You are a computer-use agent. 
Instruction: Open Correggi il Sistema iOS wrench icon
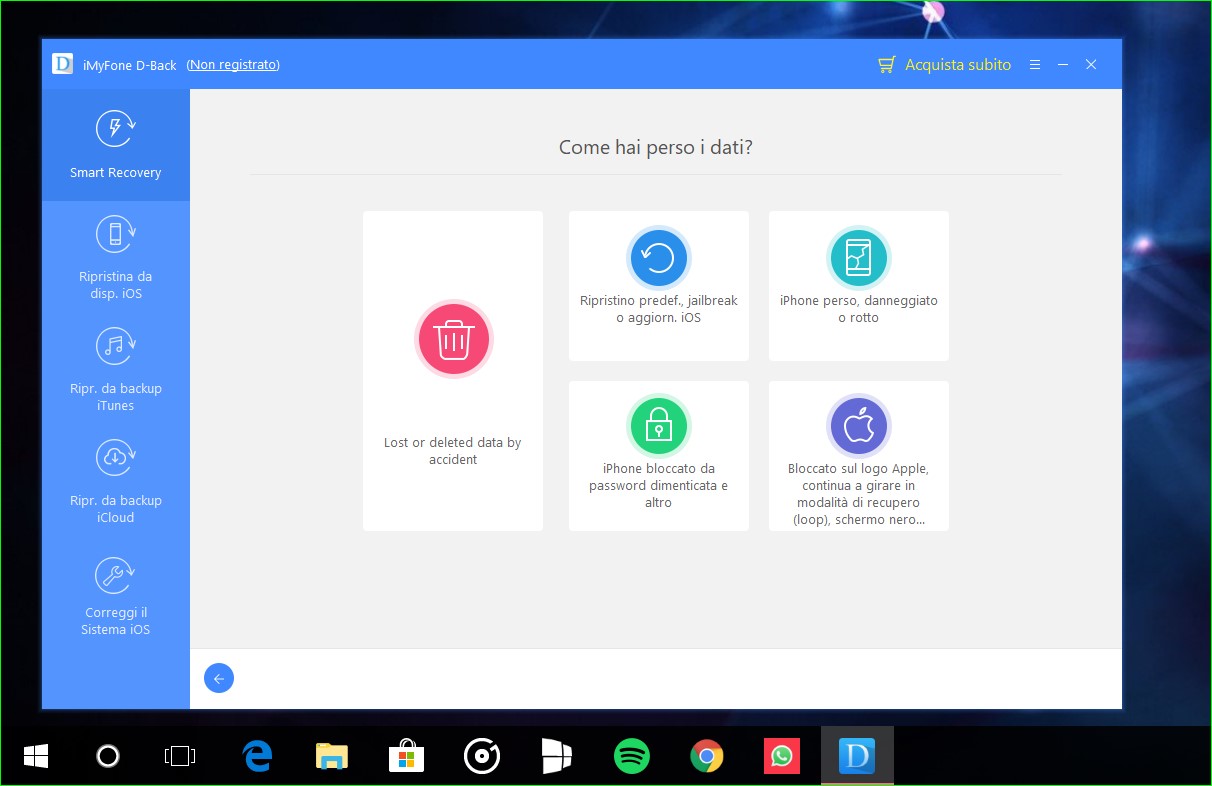click(115, 575)
